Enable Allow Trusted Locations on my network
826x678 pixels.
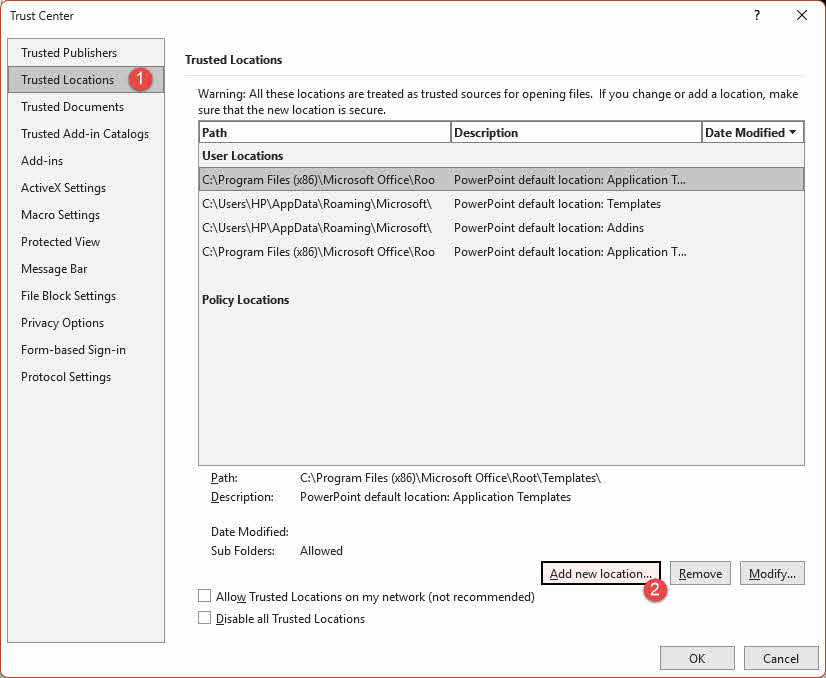point(204,594)
